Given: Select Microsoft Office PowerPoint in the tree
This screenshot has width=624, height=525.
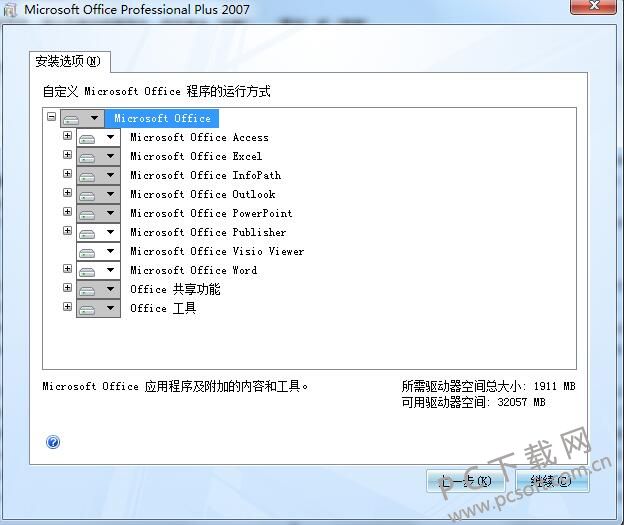Looking at the screenshot, I should [211, 213].
